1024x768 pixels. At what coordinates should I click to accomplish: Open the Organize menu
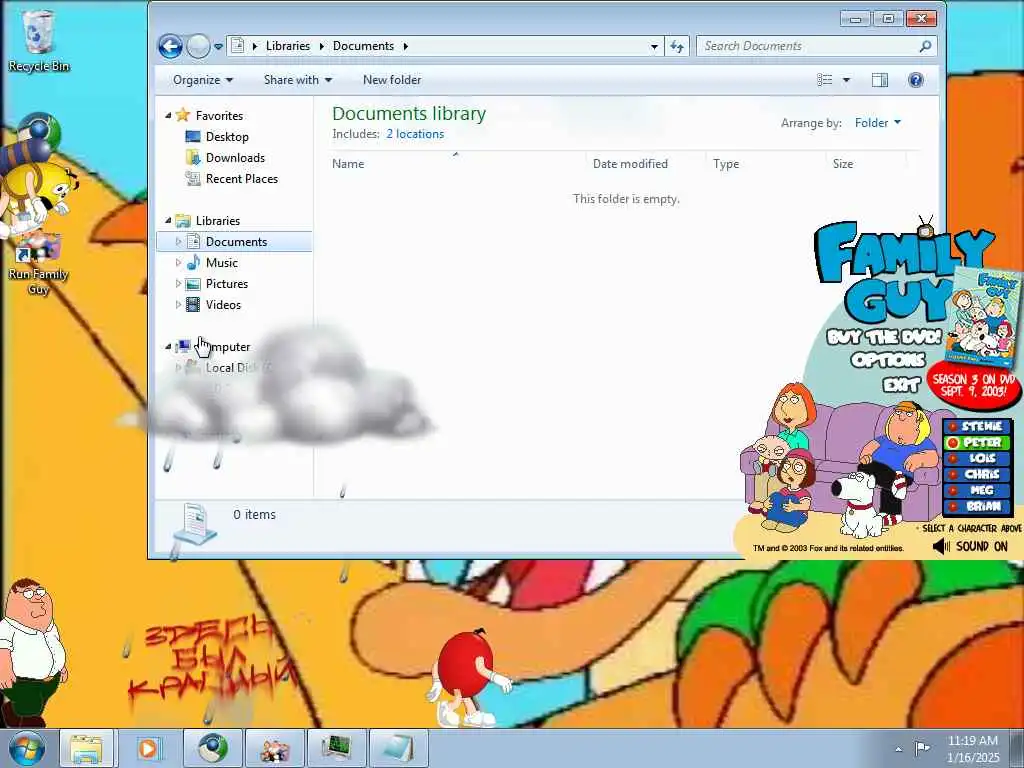point(202,80)
